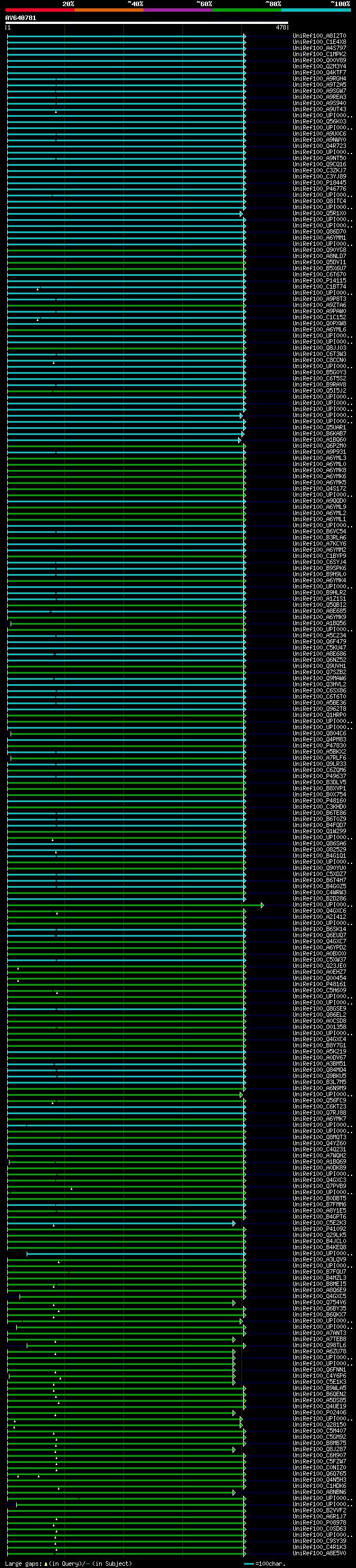Click the extended green arrowhead below B2D286

coord(263,905)
